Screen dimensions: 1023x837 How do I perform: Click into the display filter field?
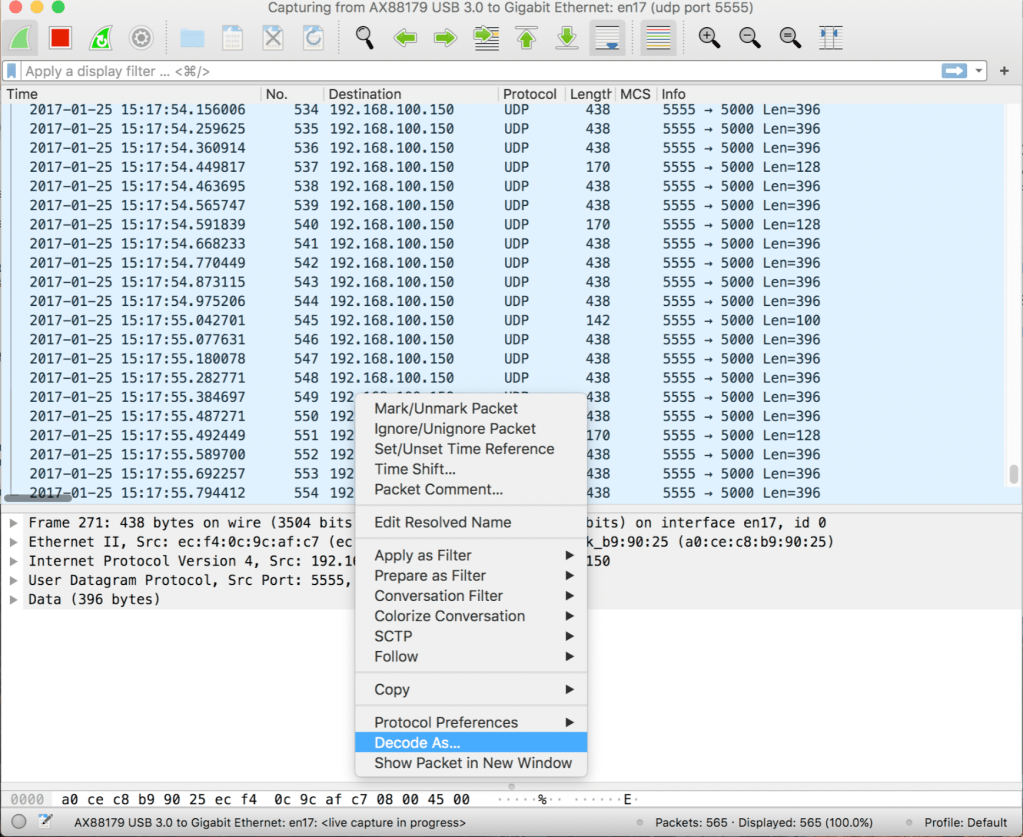[x=480, y=71]
